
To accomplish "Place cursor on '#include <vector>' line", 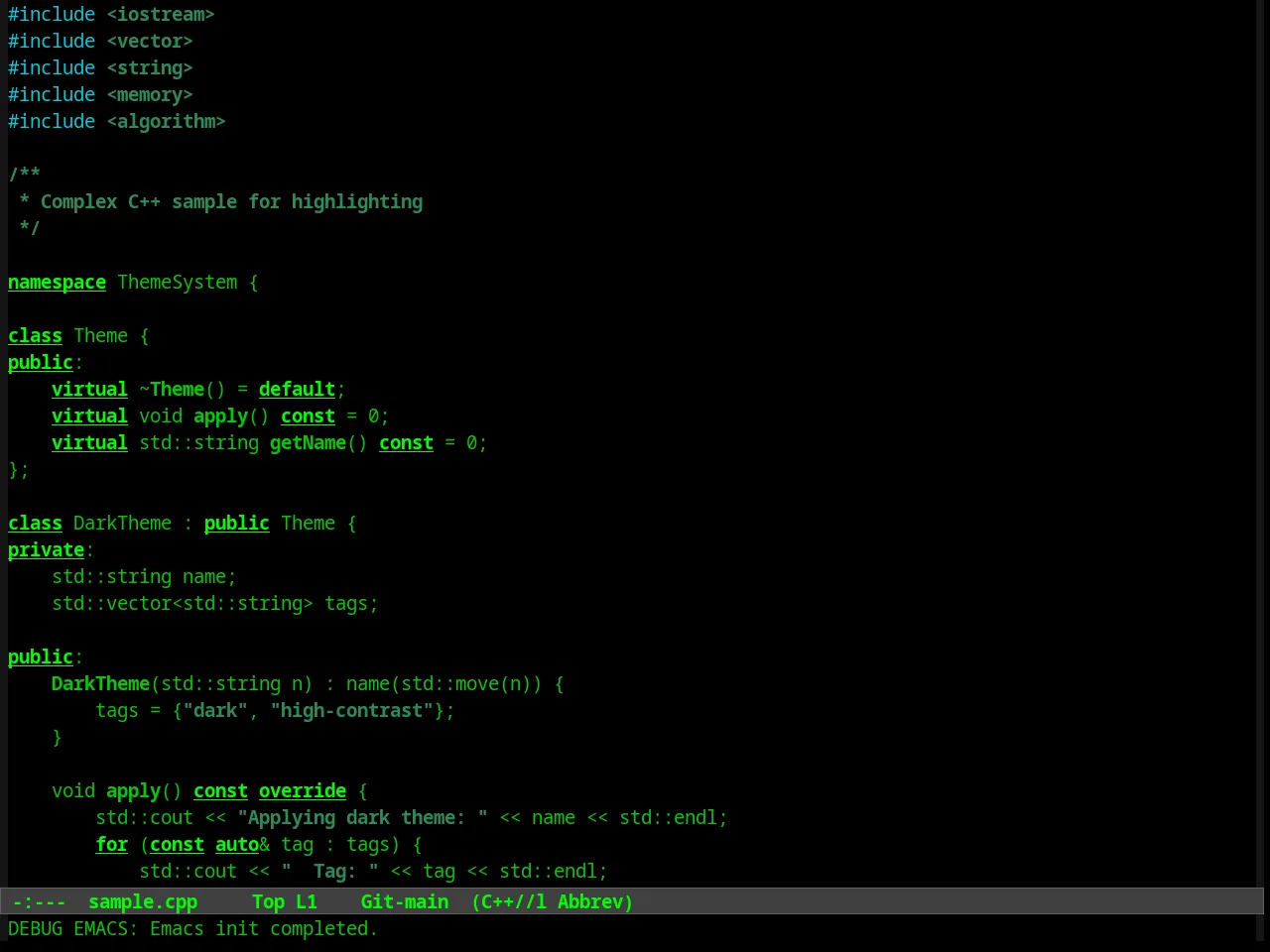I will click(x=100, y=41).
